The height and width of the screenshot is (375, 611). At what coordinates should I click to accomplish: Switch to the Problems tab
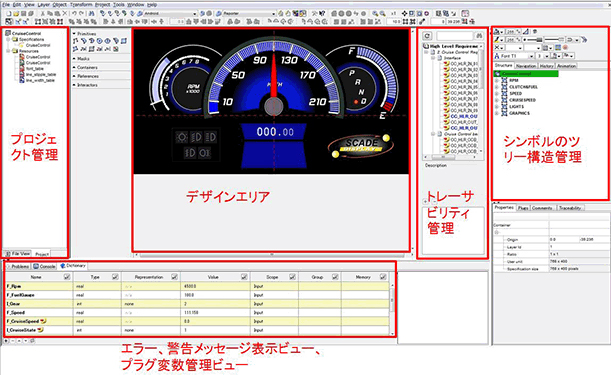18,266
